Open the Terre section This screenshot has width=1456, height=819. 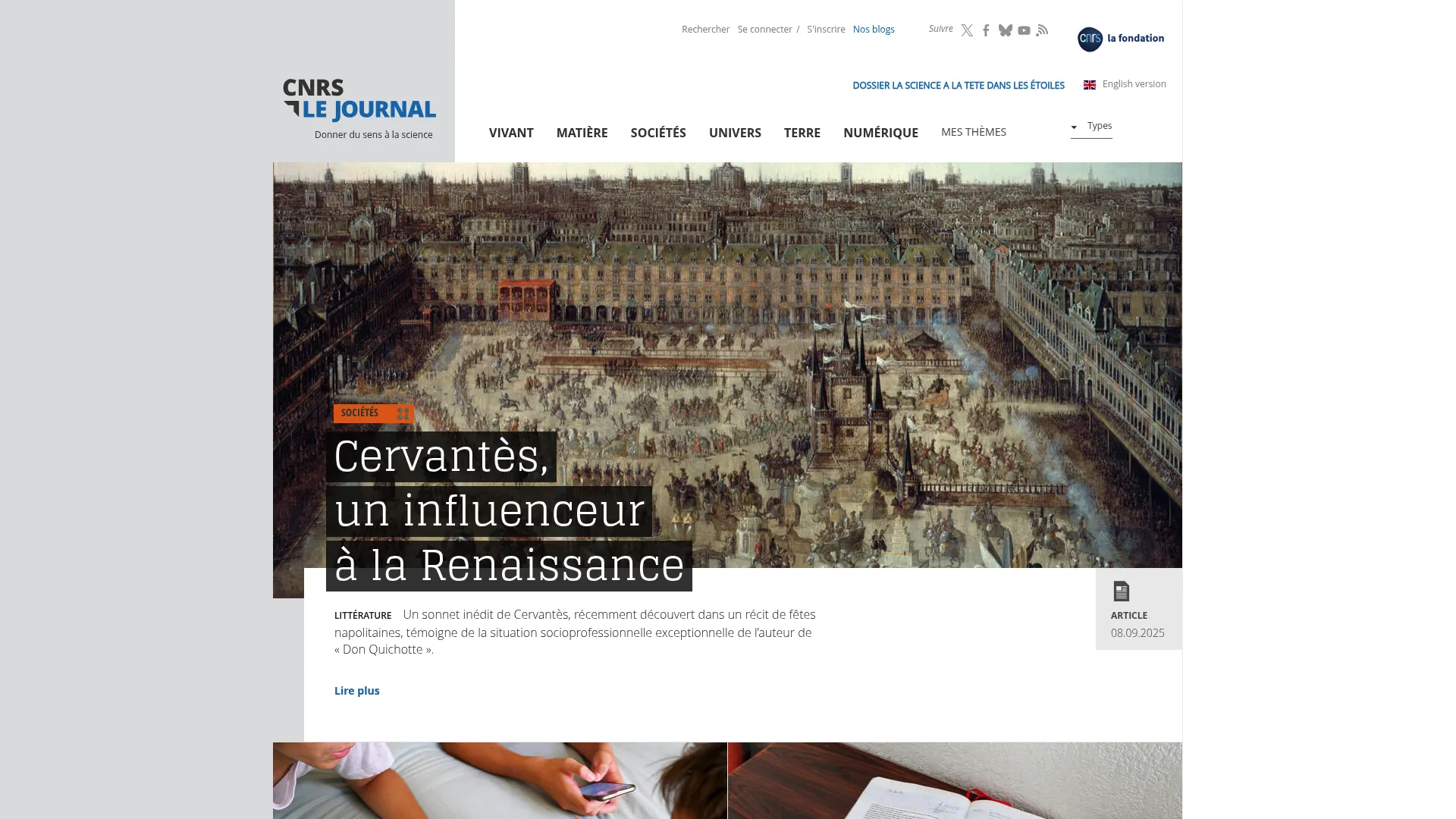(802, 133)
